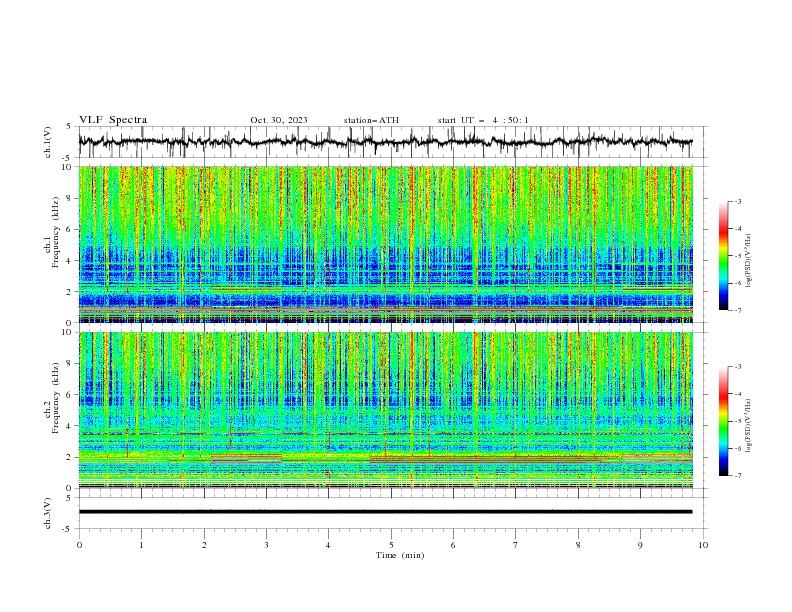Screen dimensions: 792x612
Task: Click the "7" tick on the time axis
Action: coord(516,545)
